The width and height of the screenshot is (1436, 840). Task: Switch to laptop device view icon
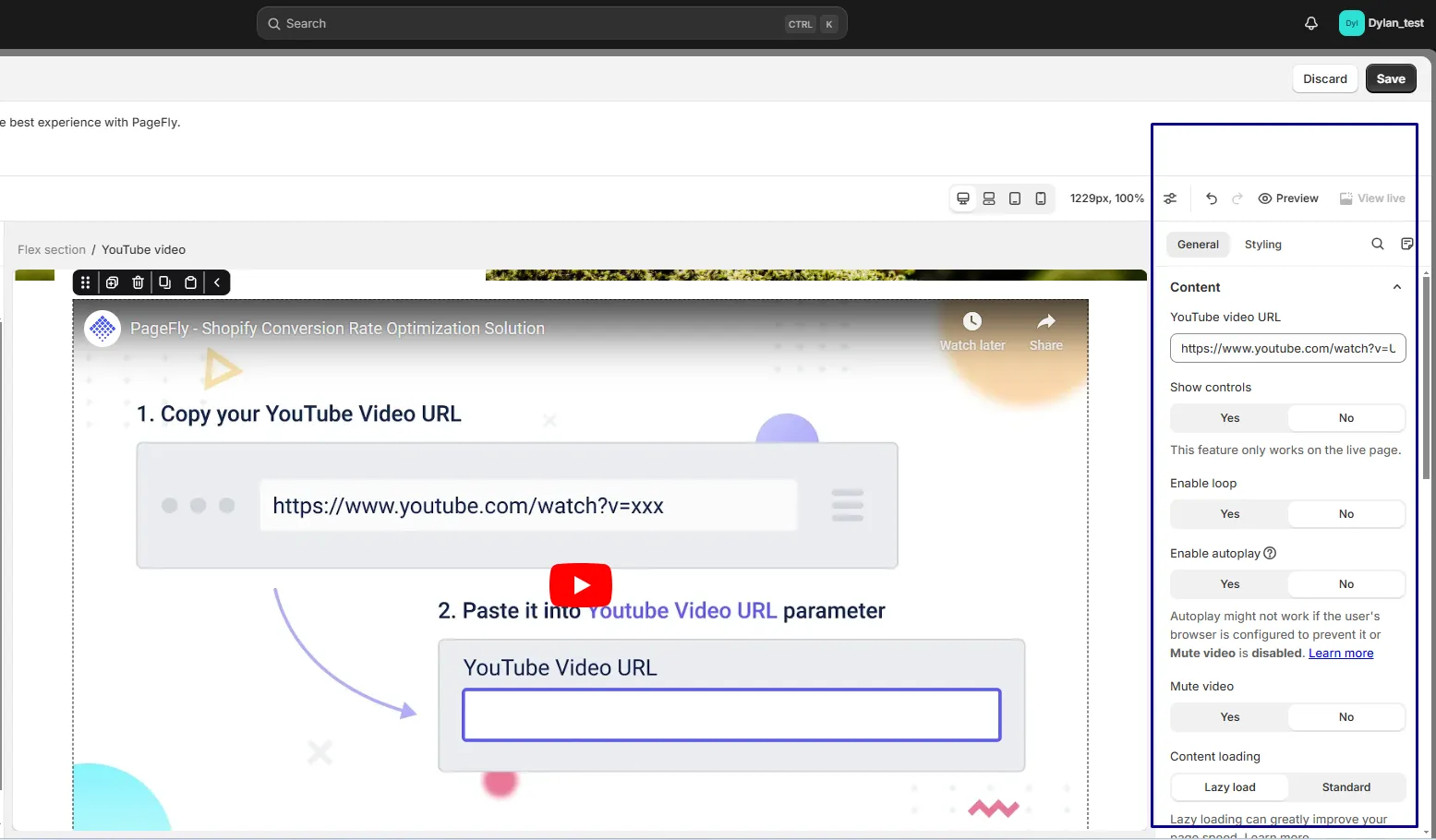[989, 198]
